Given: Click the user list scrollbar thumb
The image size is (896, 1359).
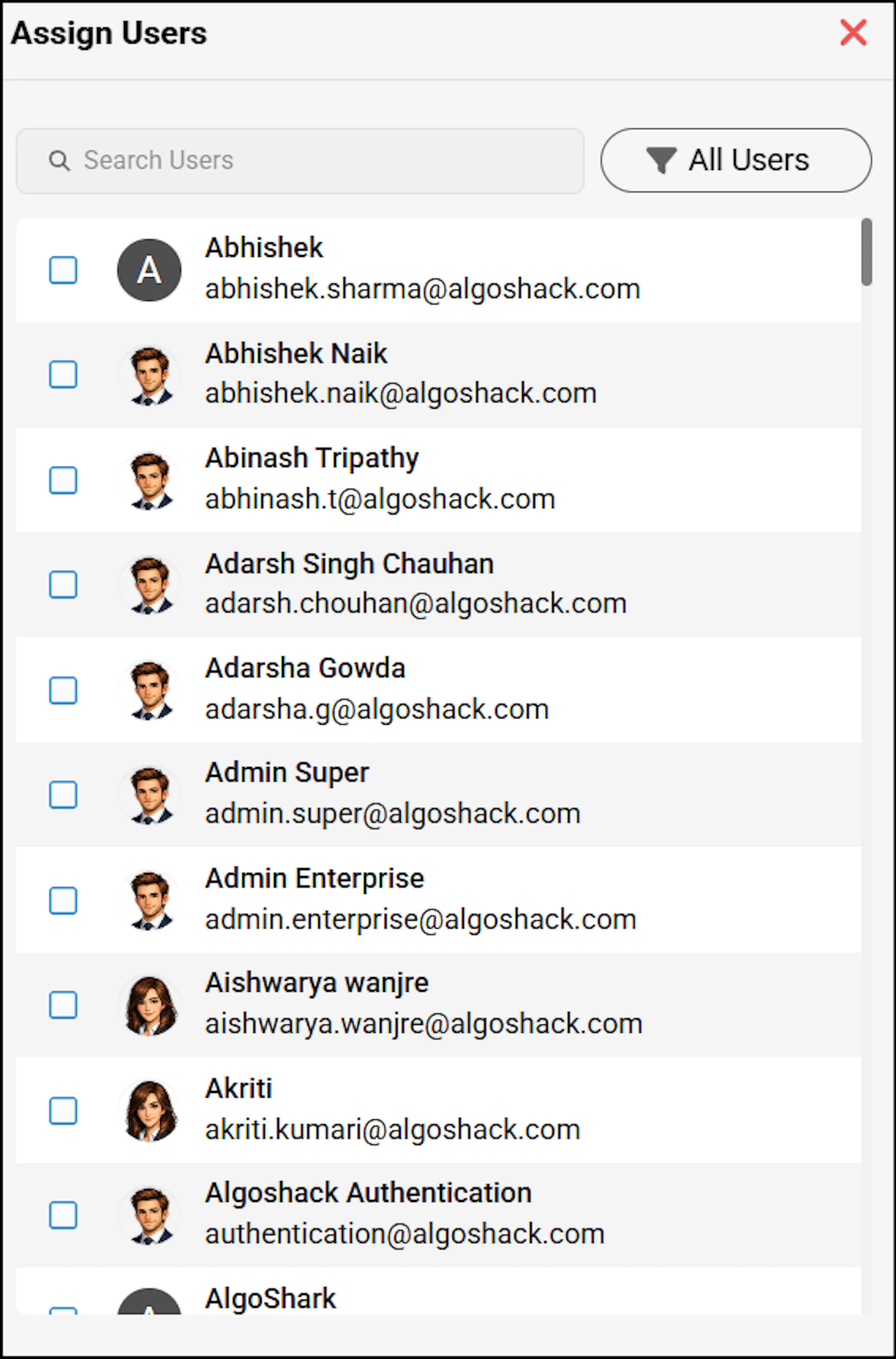Looking at the screenshot, I should (x=867, y=252).
